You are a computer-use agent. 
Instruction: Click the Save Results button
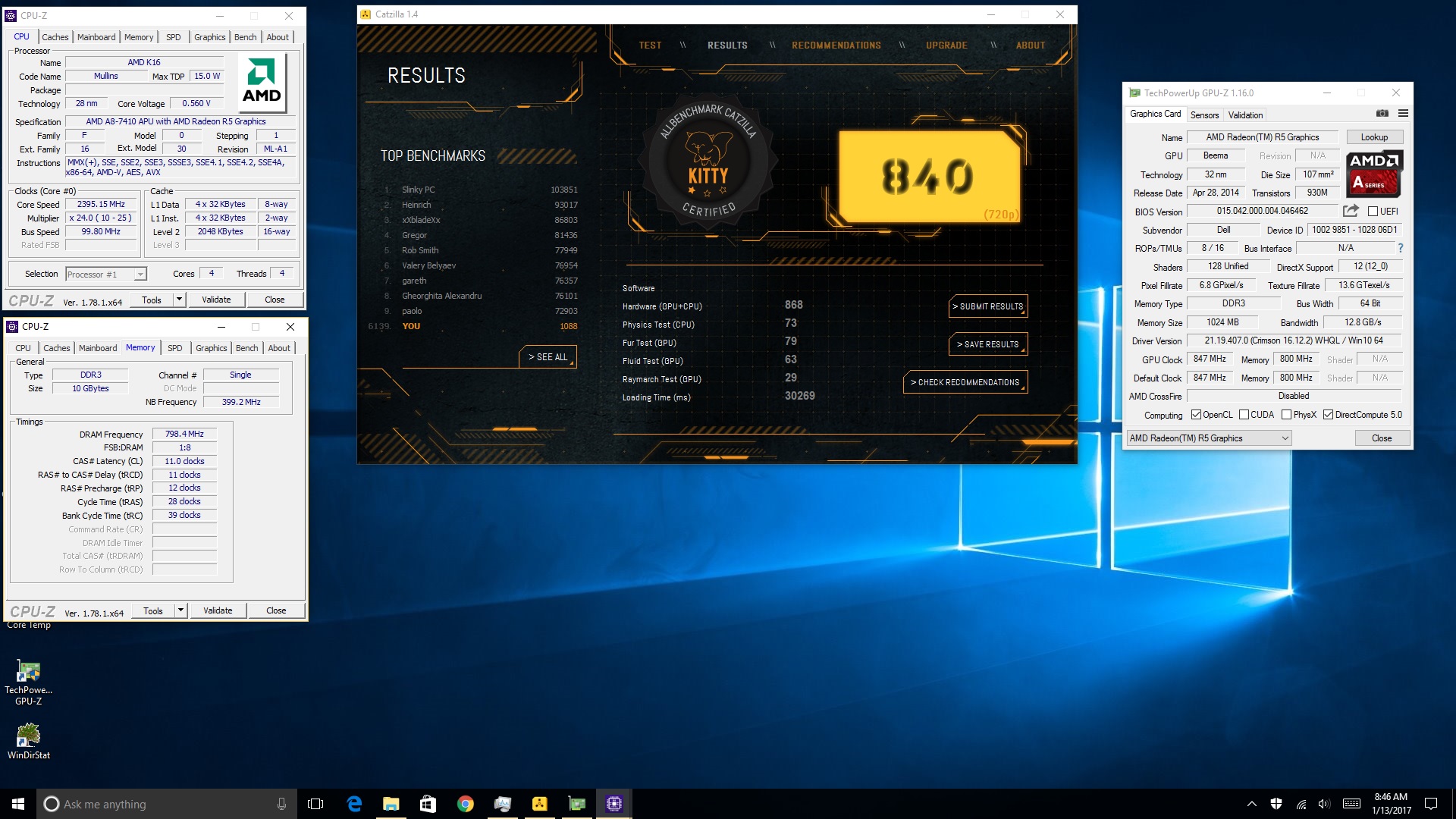(x=988, y=344)
